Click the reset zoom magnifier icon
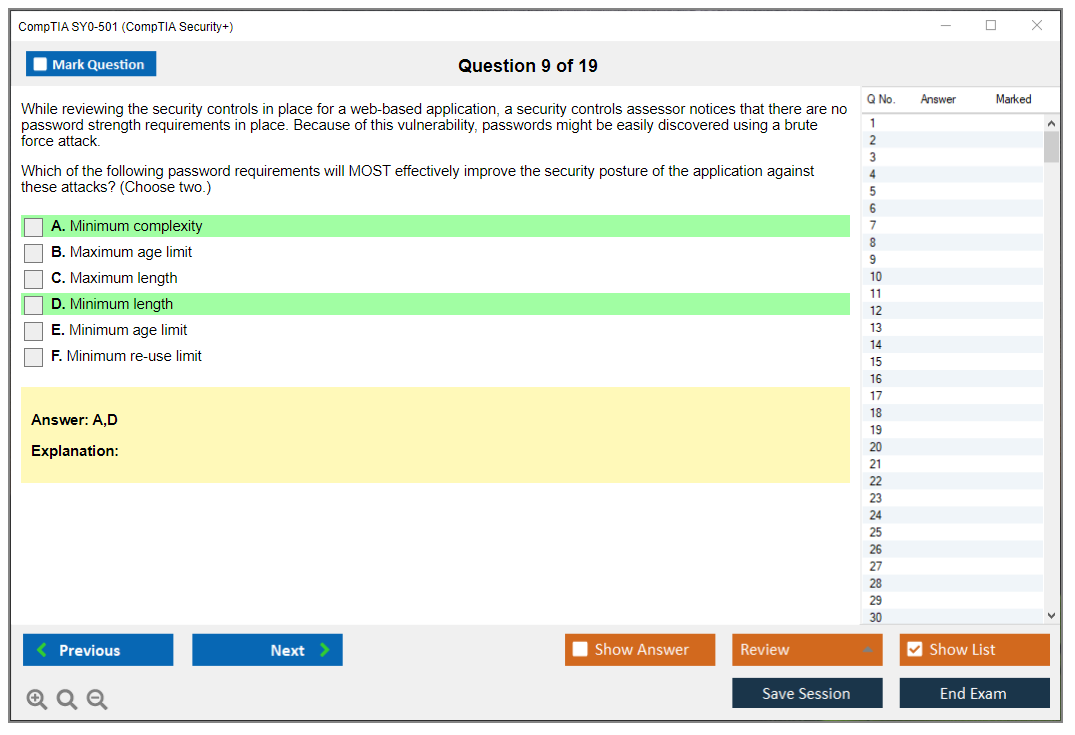Screen dimensions: 1075x735 [67, 700]
